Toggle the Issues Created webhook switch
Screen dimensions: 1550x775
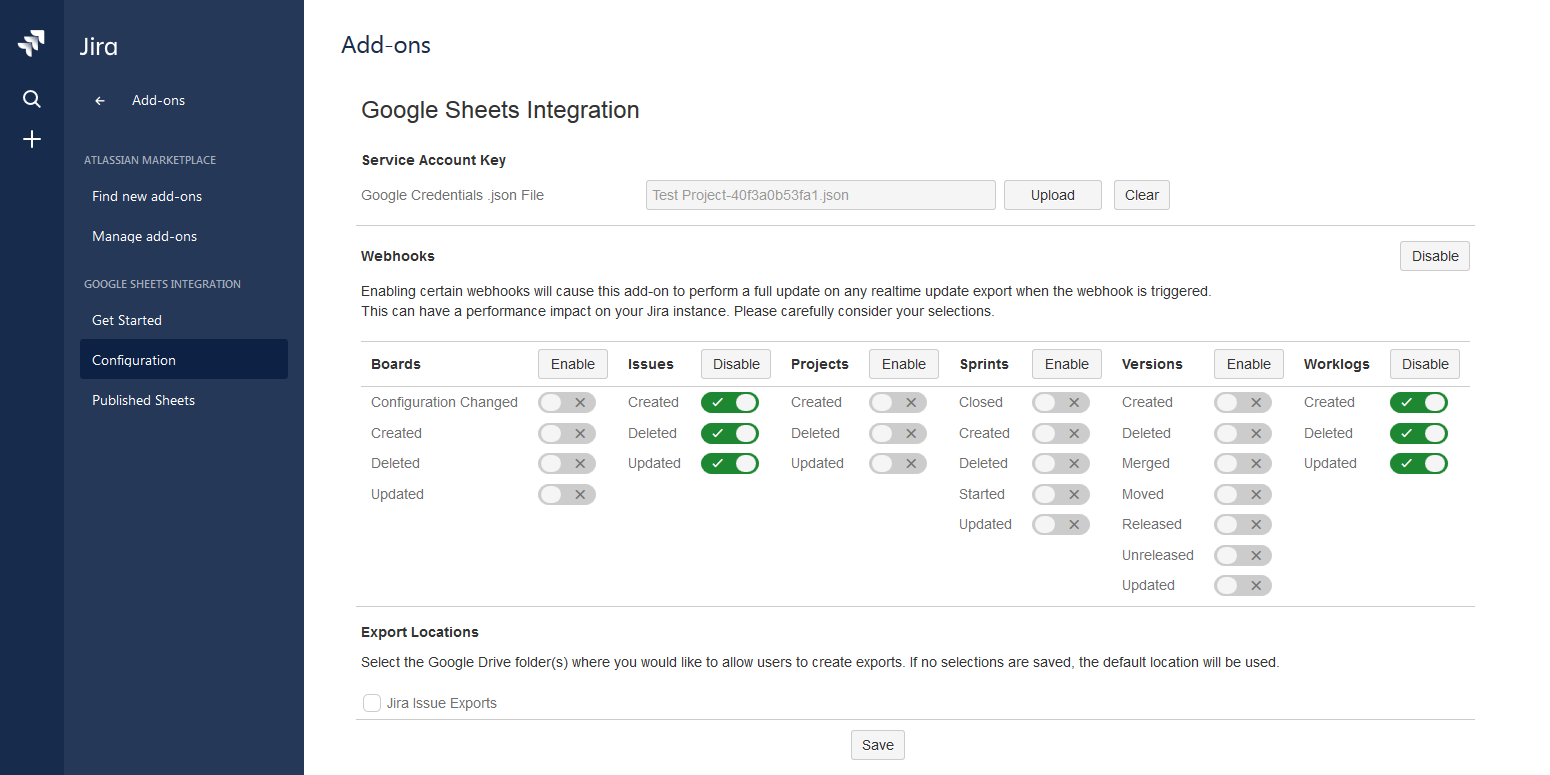point(729,403)
